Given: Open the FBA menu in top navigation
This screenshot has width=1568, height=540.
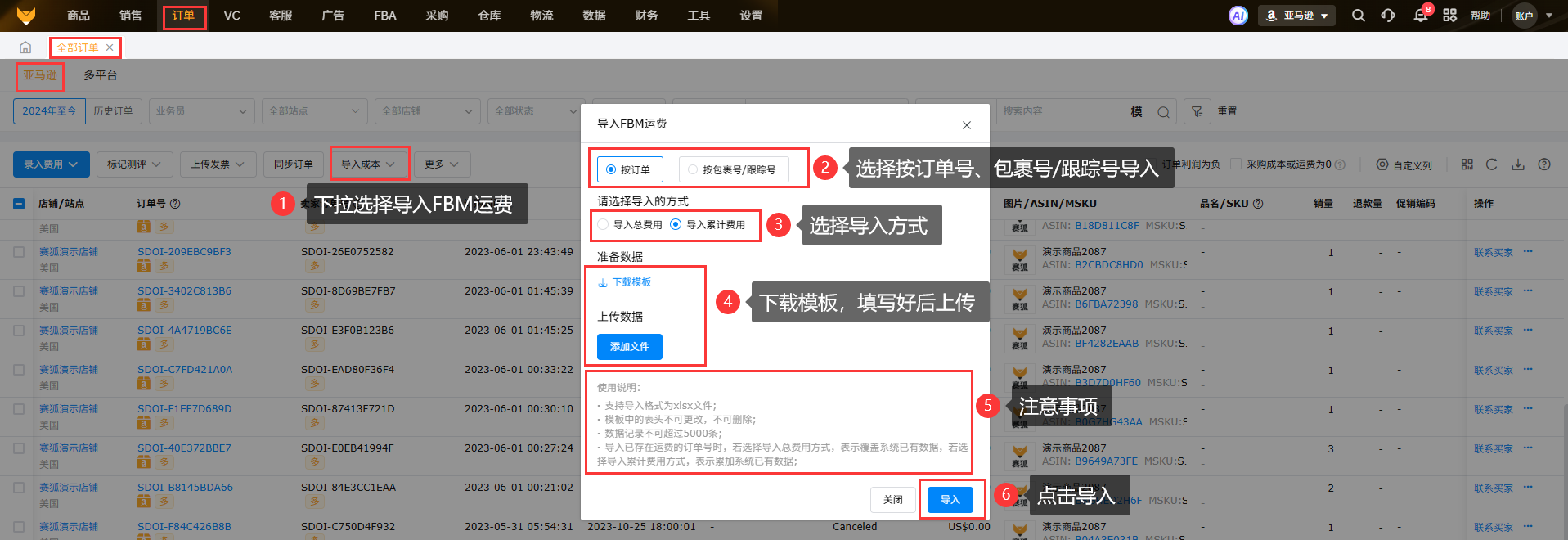Looking at the screenshot, I should pos(385,16).
